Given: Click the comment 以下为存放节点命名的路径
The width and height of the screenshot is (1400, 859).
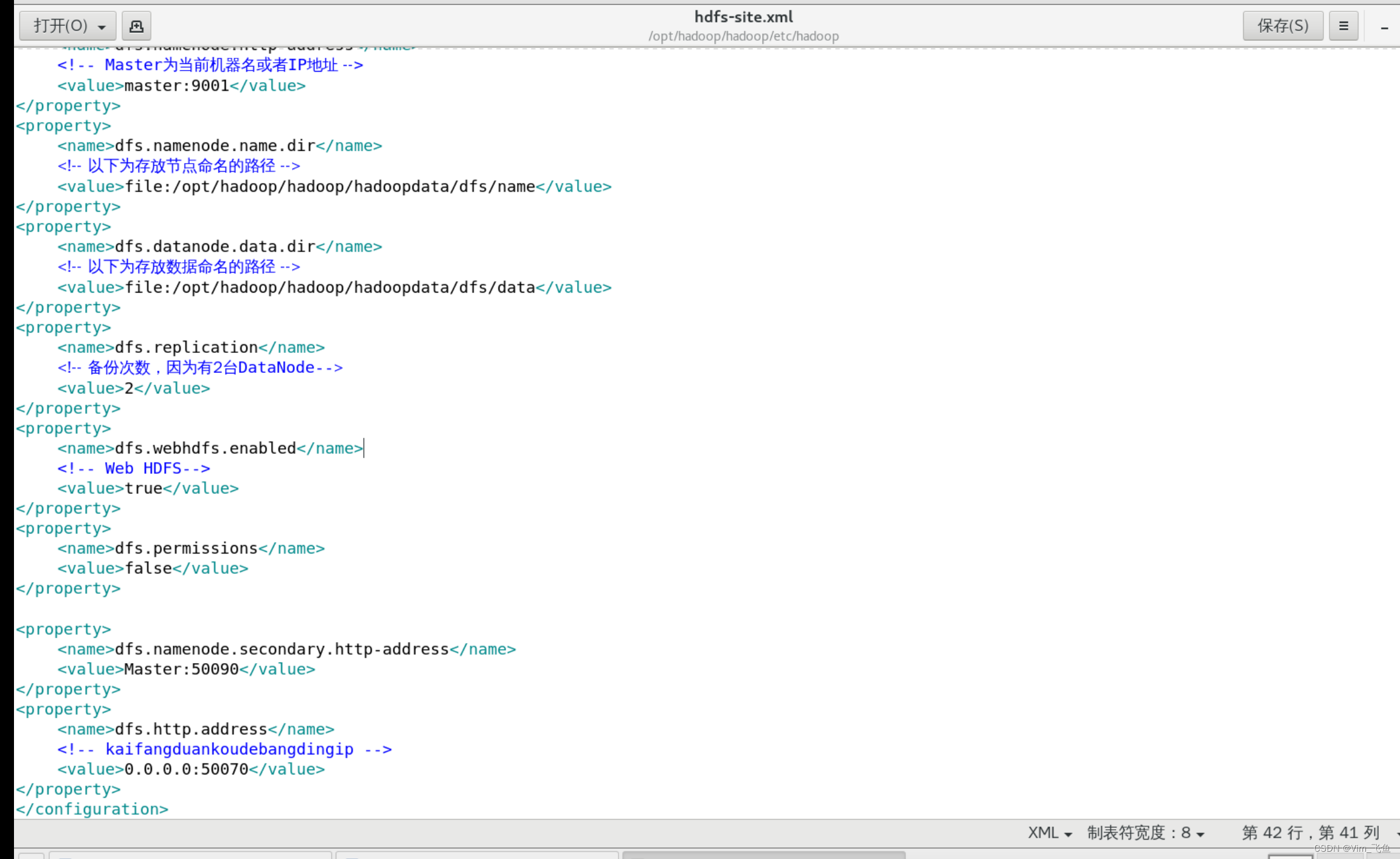Looking at the screenshot, I should click(179, 166).
